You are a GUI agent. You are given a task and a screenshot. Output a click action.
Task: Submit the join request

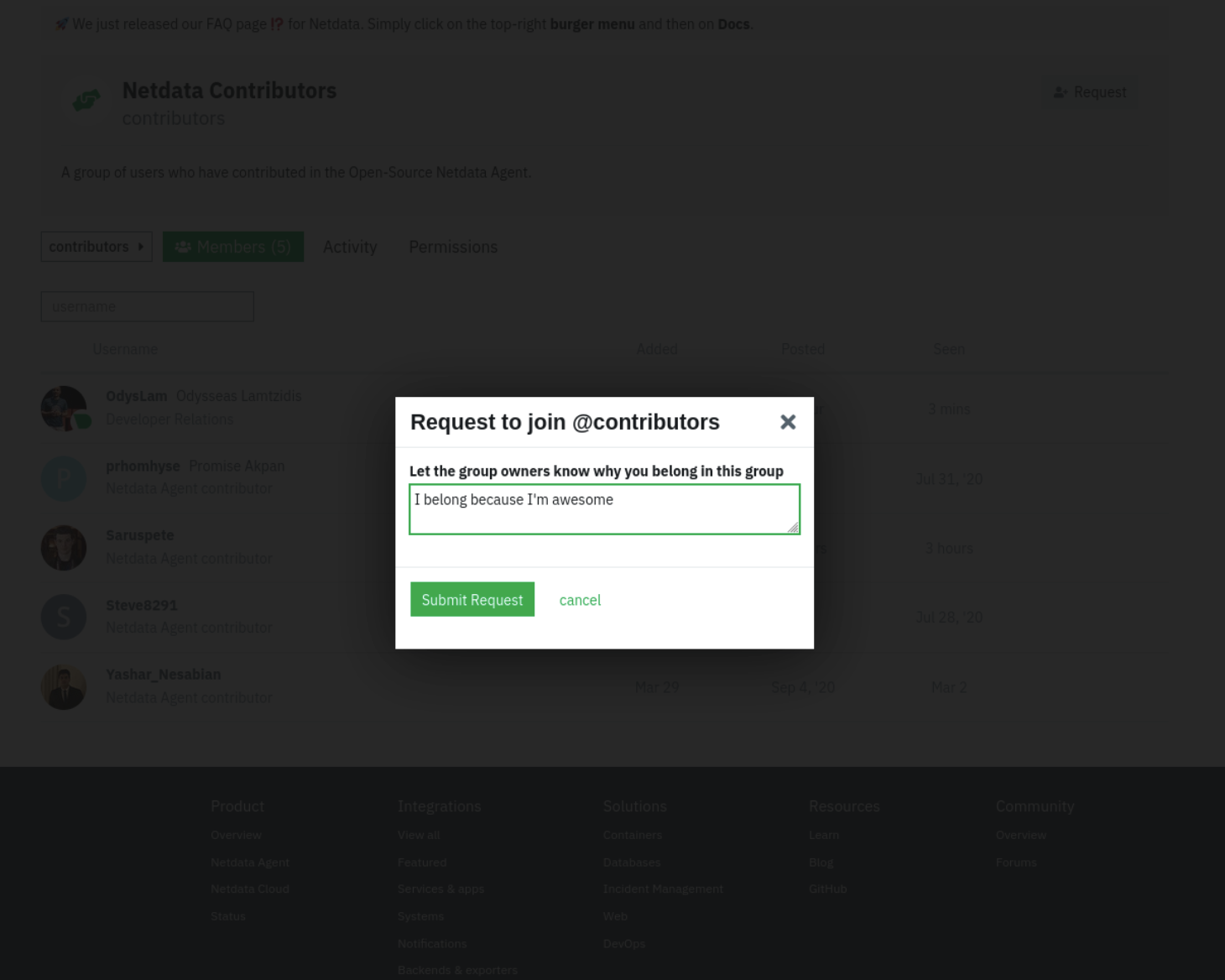(472, 599)
